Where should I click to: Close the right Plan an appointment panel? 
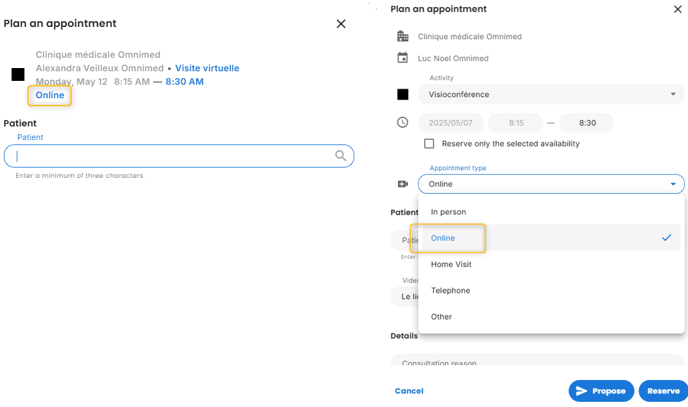pos(677,9)
